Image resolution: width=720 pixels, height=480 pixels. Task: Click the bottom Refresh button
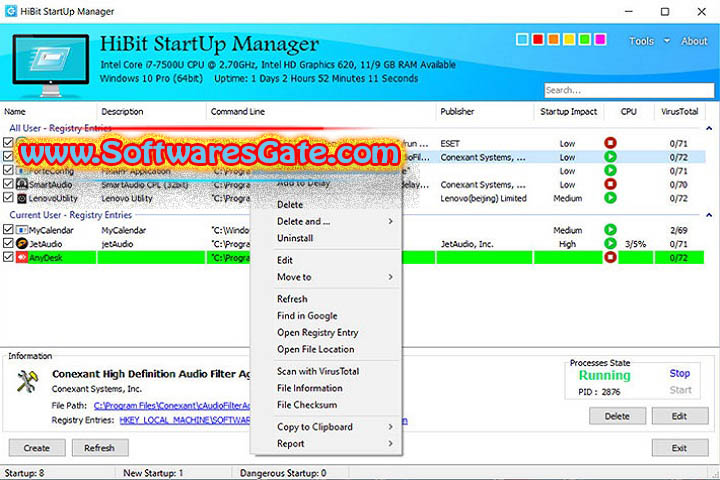[100, 448]
